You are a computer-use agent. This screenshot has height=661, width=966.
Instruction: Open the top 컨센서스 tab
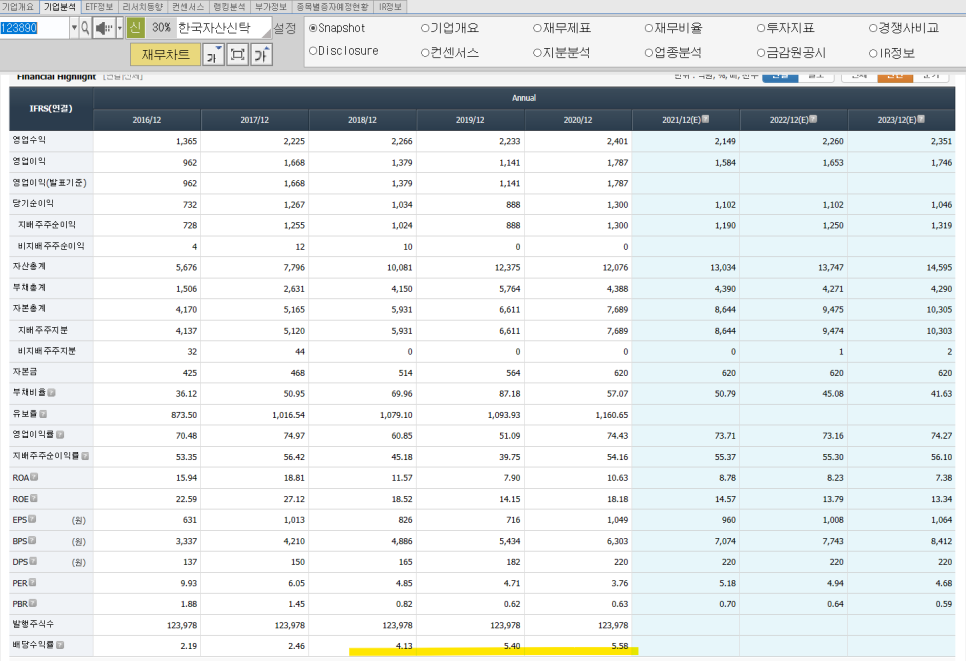(188, 7)
